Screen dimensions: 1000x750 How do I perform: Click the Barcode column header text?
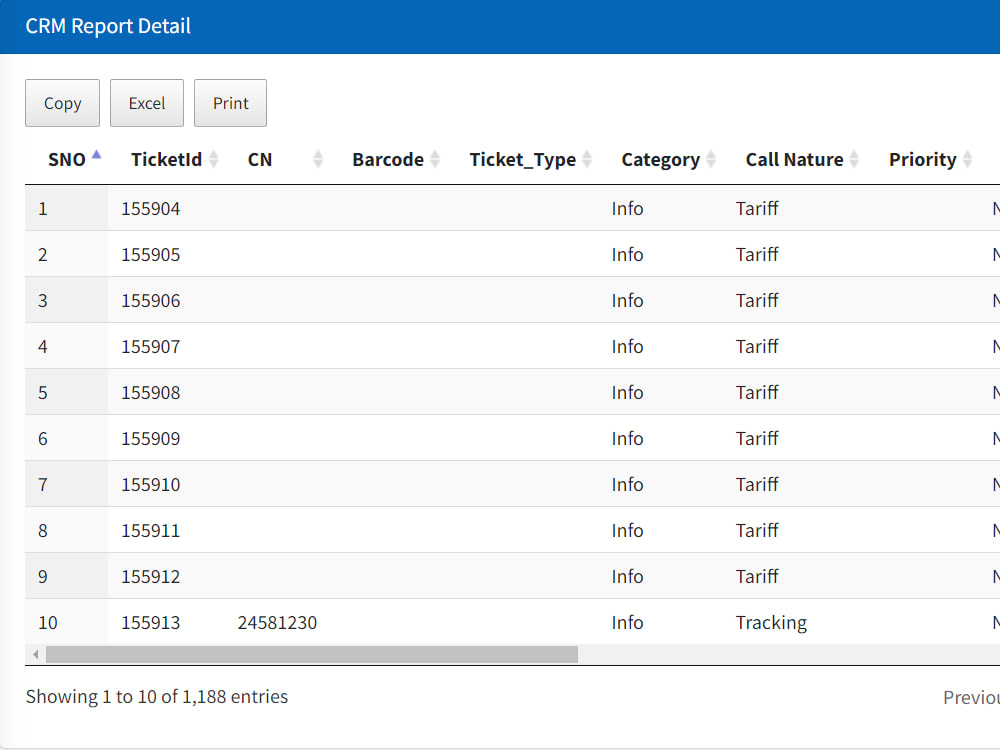pyautogui.click(x=388, y=159)
